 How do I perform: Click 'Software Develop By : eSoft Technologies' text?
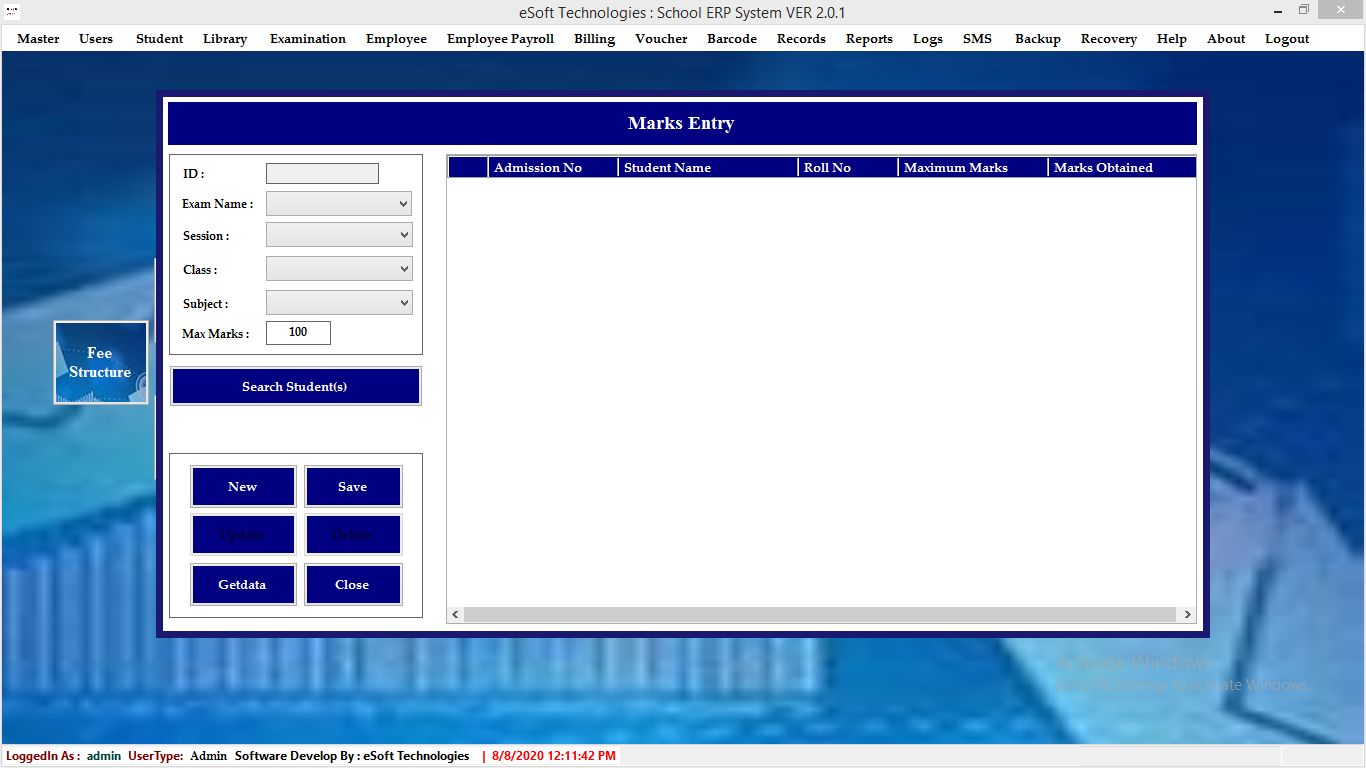tap(352, 756)
